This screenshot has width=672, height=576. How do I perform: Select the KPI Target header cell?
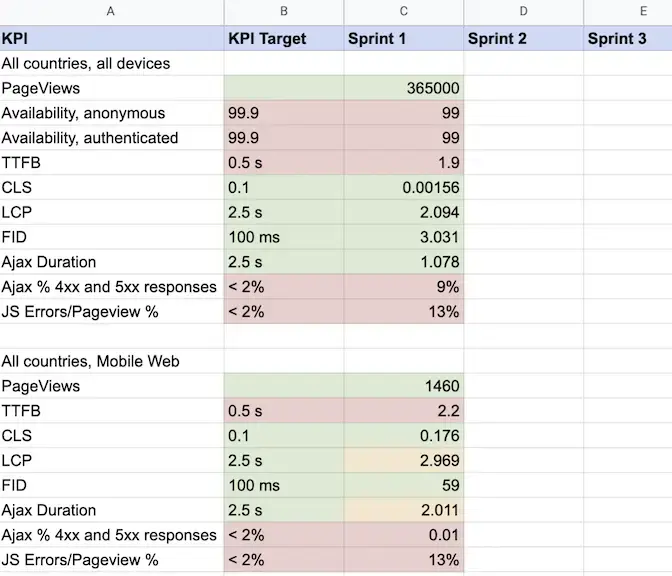284,39
